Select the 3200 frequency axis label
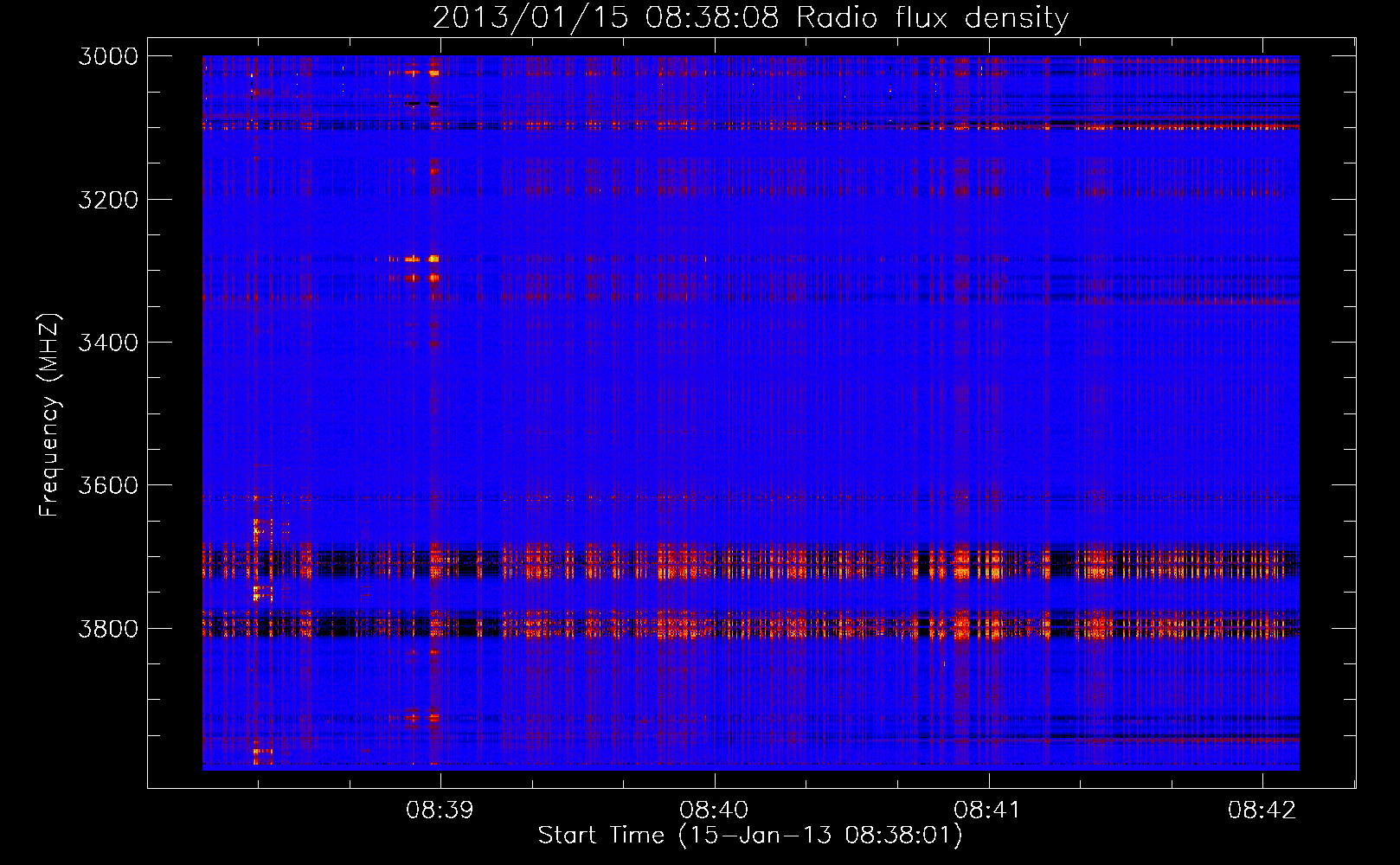This screenshot has width=1400, height=865. [x=108, y=200]
